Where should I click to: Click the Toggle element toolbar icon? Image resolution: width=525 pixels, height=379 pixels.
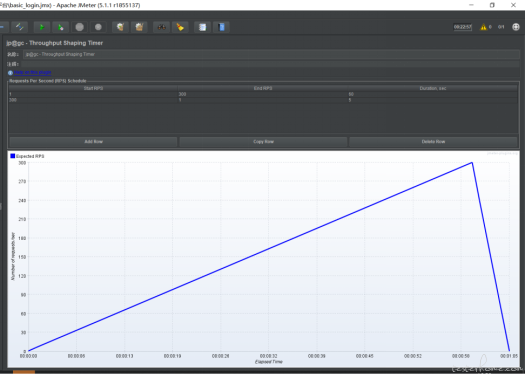point(19,27)
